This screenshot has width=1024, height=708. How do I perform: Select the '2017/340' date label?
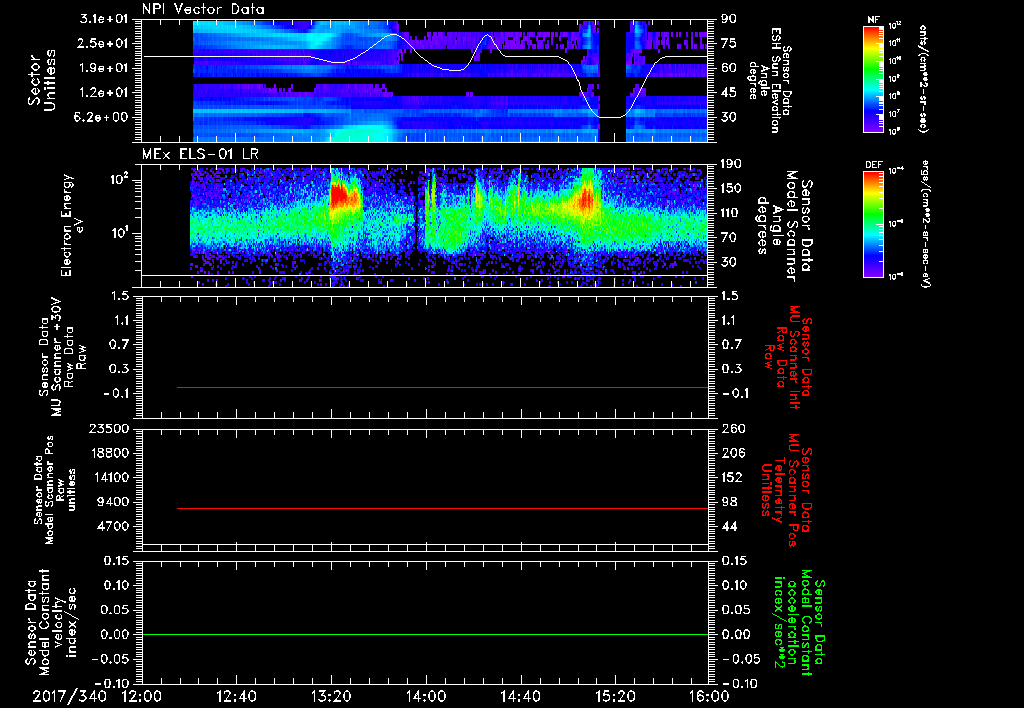69,696
